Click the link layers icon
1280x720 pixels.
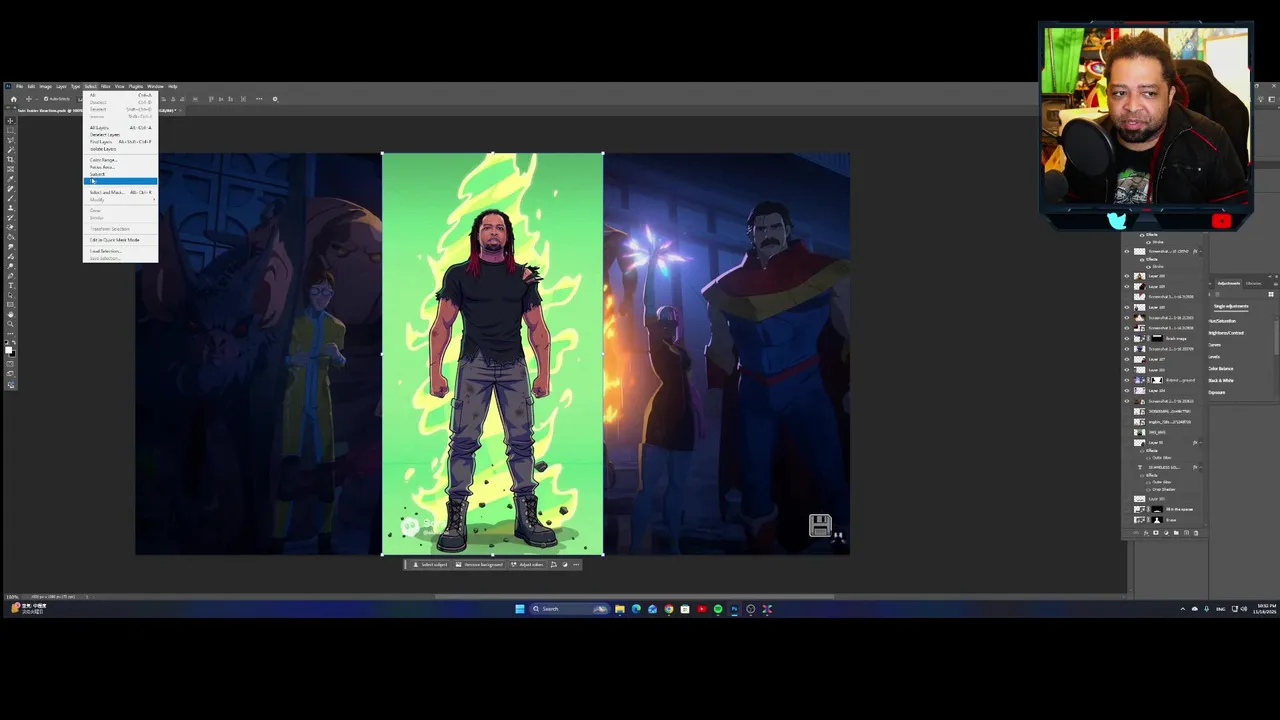tap(1136, 532)
